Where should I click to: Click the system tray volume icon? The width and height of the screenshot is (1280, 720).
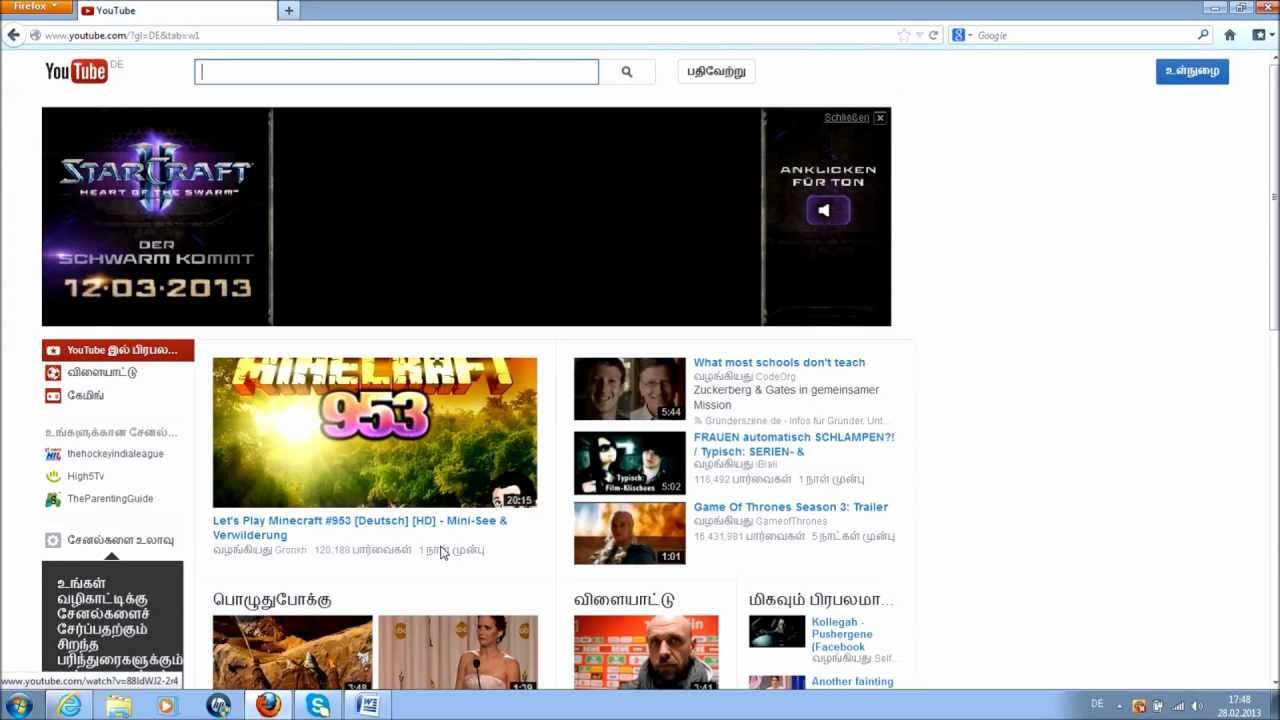[1197, 706]
